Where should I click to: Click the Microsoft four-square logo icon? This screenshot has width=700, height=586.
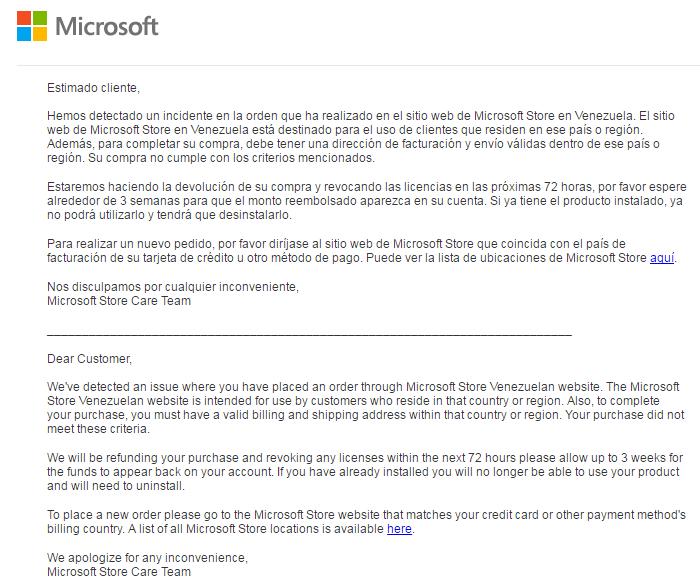[x=31, y=26]
